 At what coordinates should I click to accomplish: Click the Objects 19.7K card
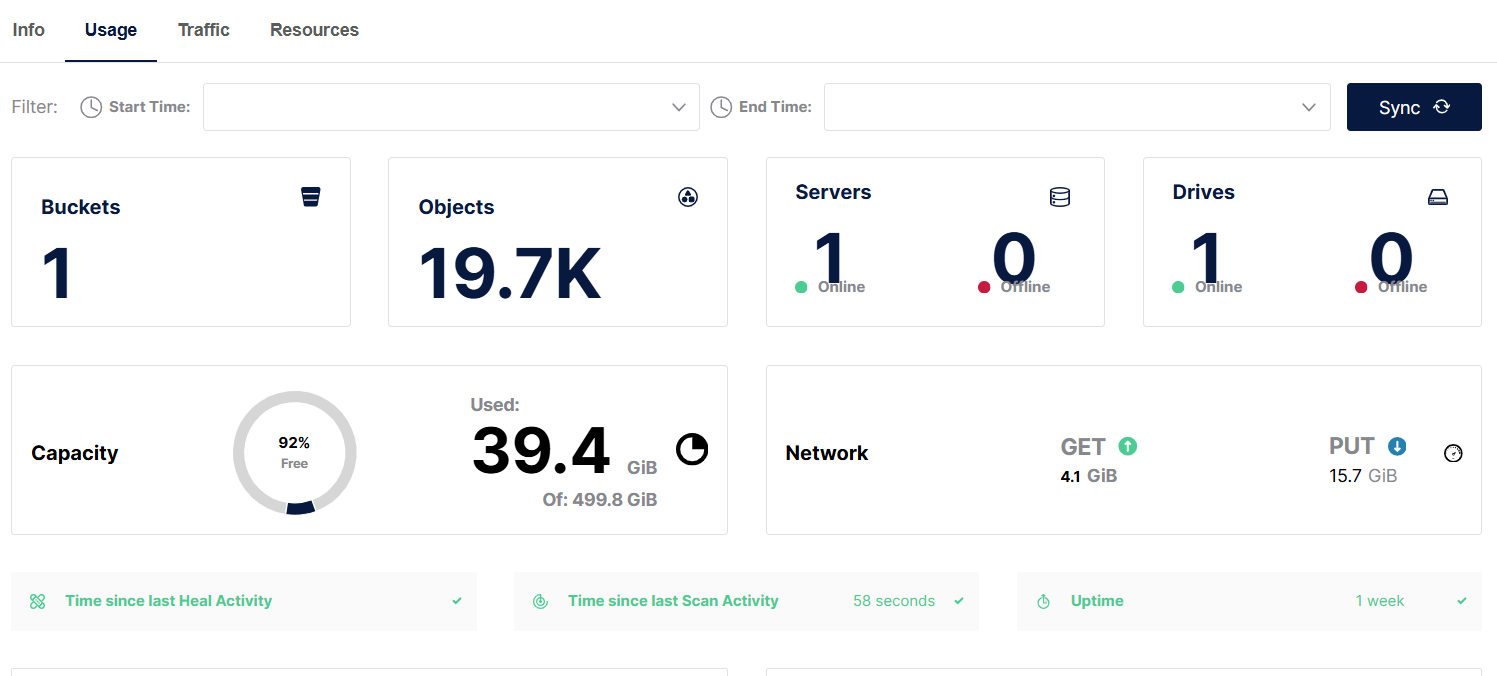point(557,242)
